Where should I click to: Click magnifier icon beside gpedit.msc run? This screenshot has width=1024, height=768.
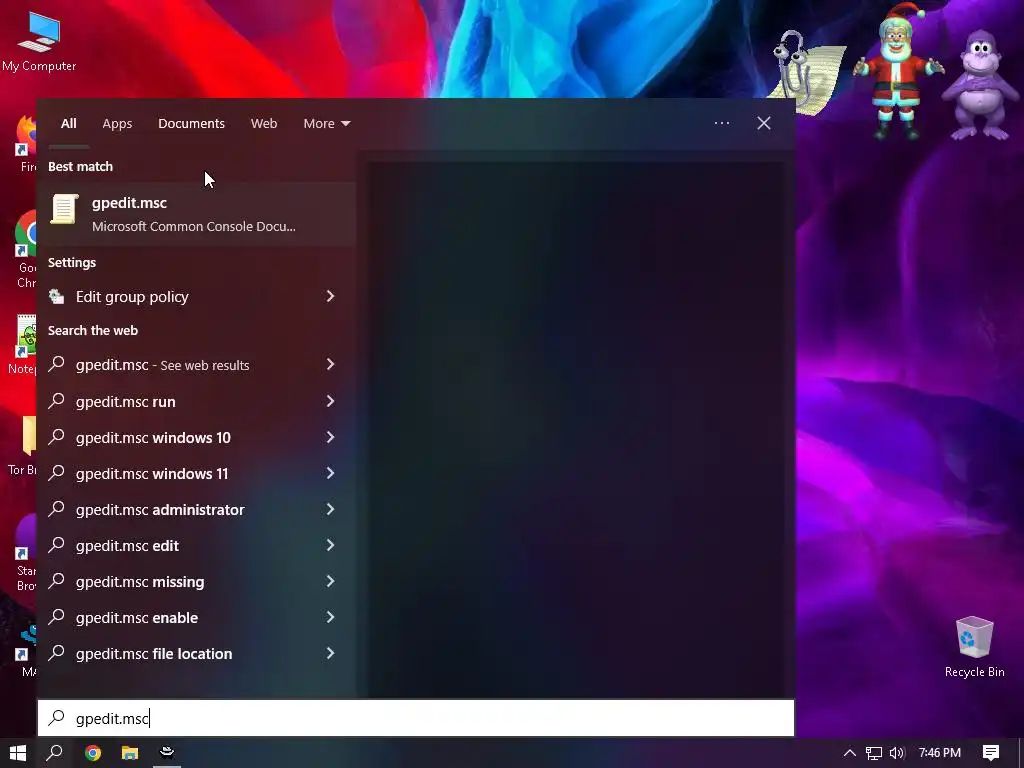click(x=57, y=400)
